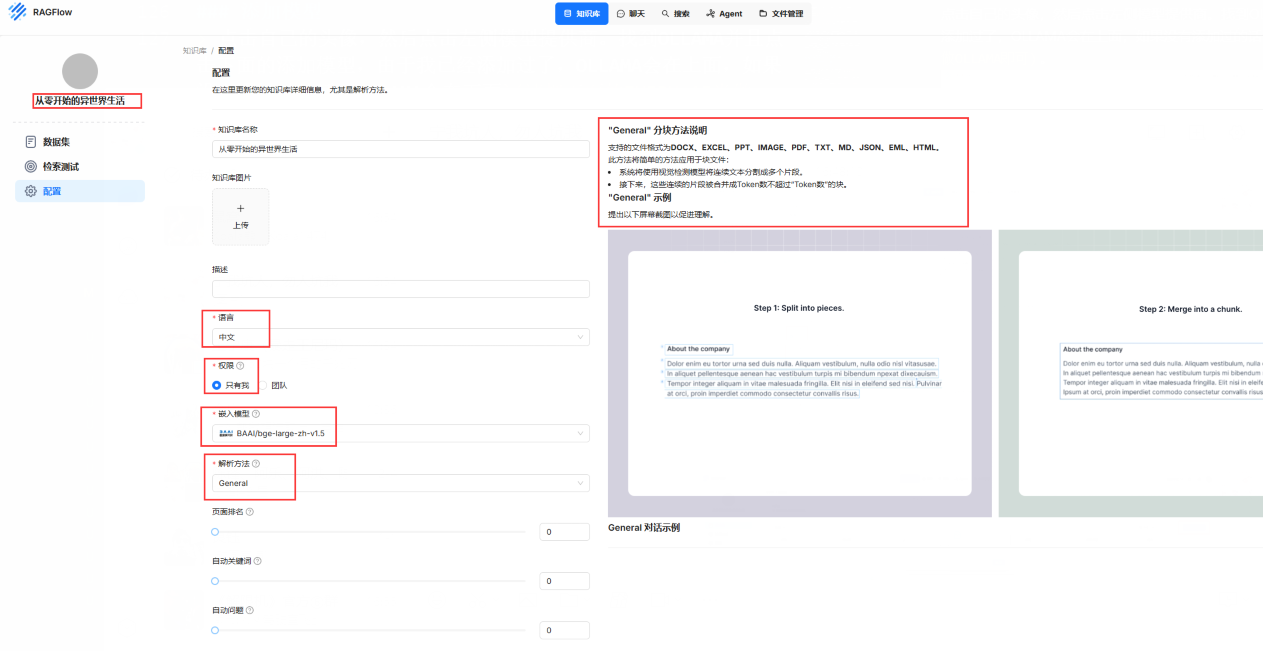Image resolution: width=1263 pixels, height=651 pixels.
Task: Click the 数据集 dataset sidebar icon
Action: click(31, 142)
